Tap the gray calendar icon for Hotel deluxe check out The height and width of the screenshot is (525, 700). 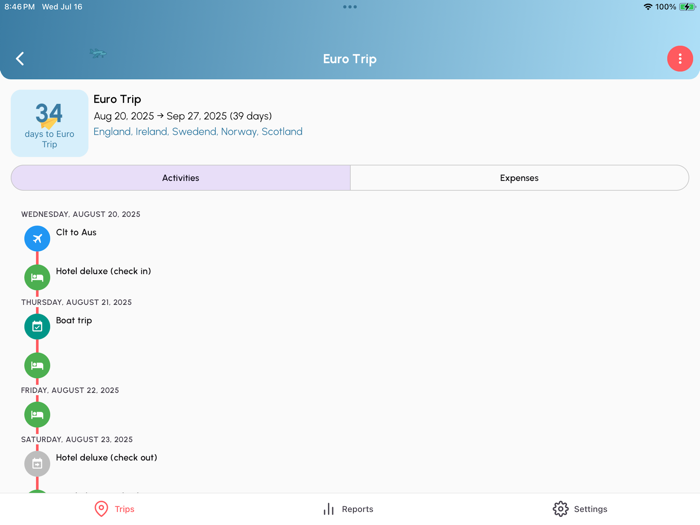tap(37, 463)
